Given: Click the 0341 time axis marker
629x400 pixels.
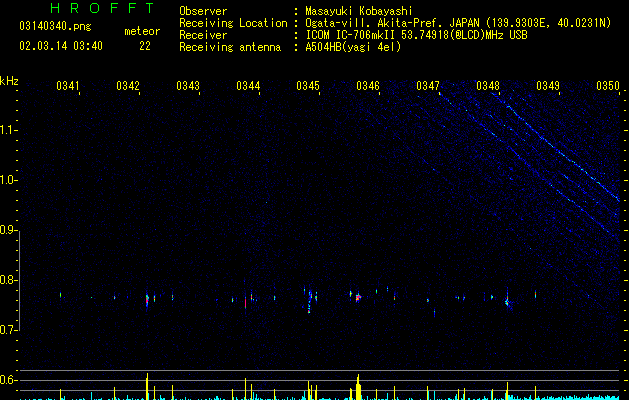Looking at the screenshot, I should (68, 86).
